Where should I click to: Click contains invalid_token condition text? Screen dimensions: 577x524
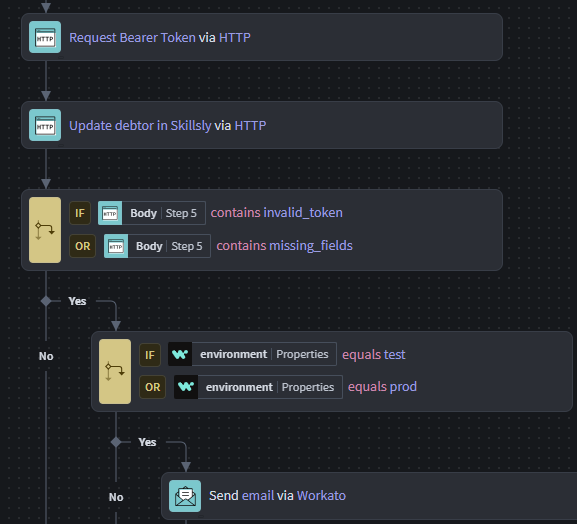click(x=276, y=213)
